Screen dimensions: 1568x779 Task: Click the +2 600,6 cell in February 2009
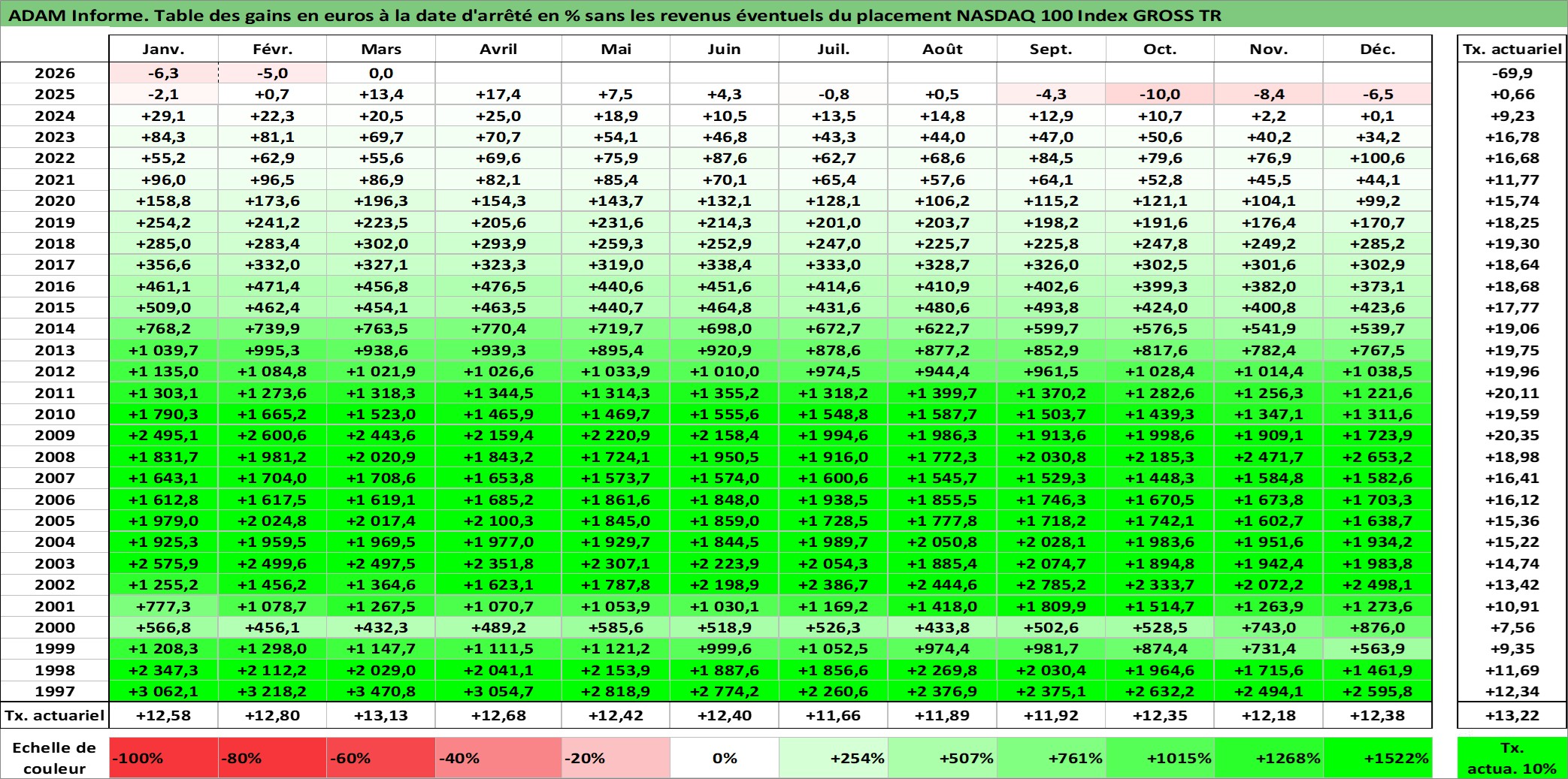coord(272,435)
